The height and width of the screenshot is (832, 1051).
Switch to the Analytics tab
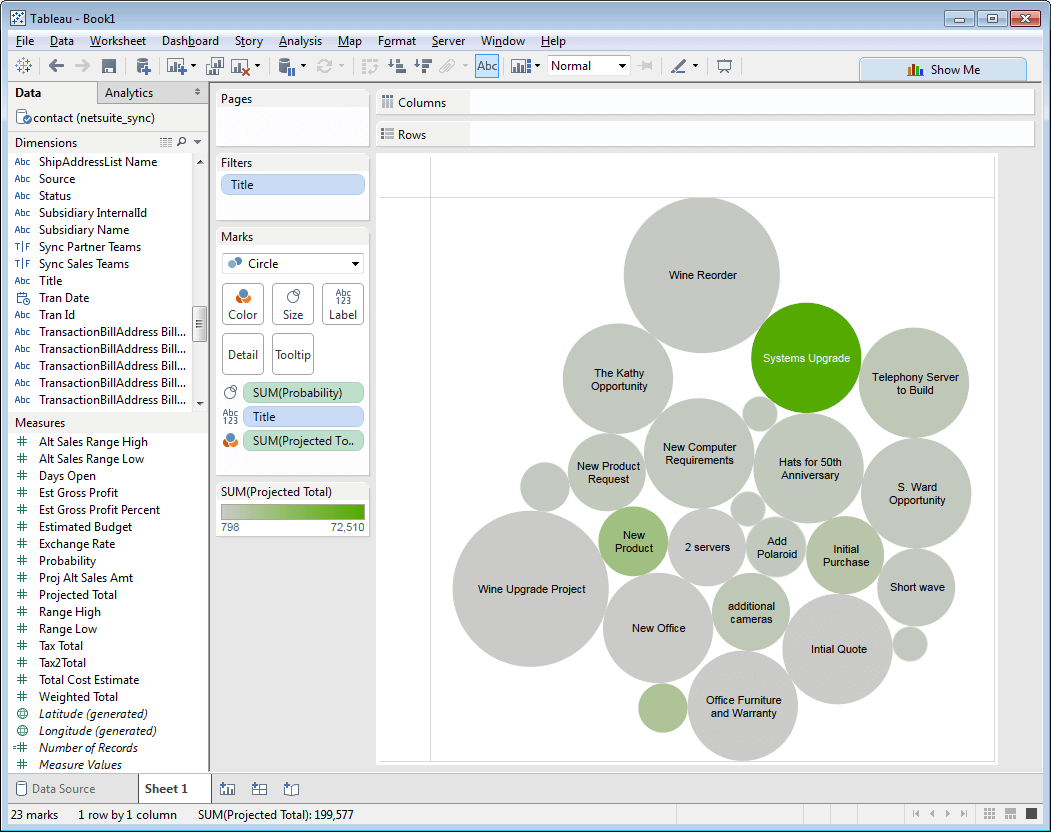[129, 93]
